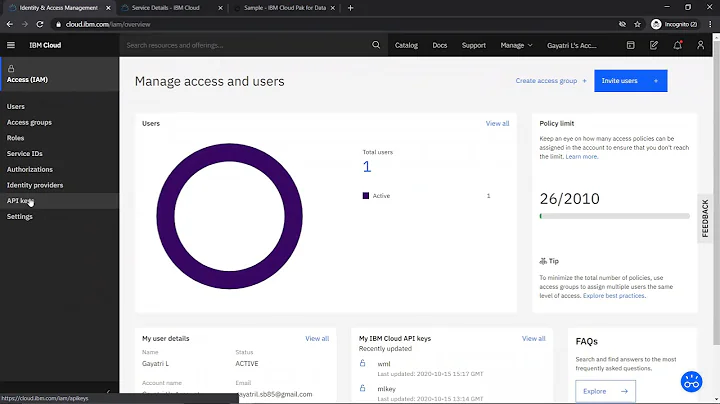The height and width of the screenshot is (404, 720).
Task: Collapse the sidebar with chevron icon
Action: 108,392
